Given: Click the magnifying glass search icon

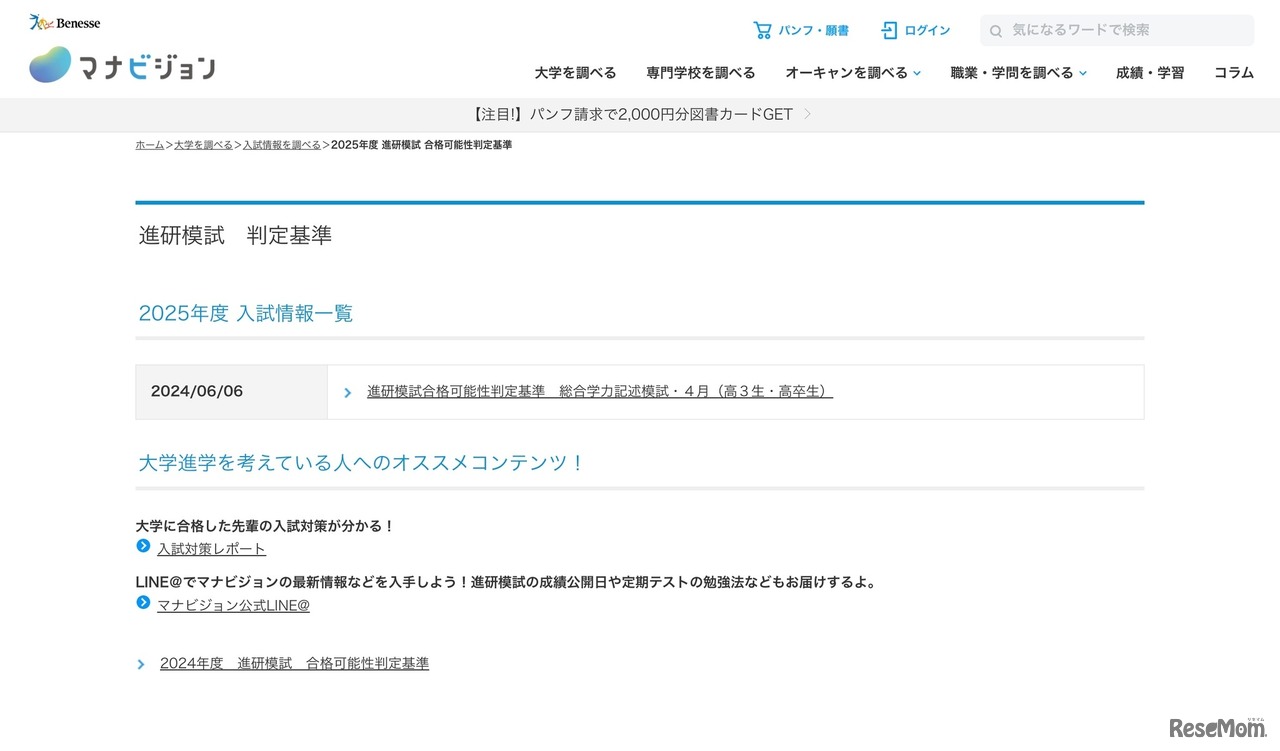Looking at the screenshot, I should 996,30.
